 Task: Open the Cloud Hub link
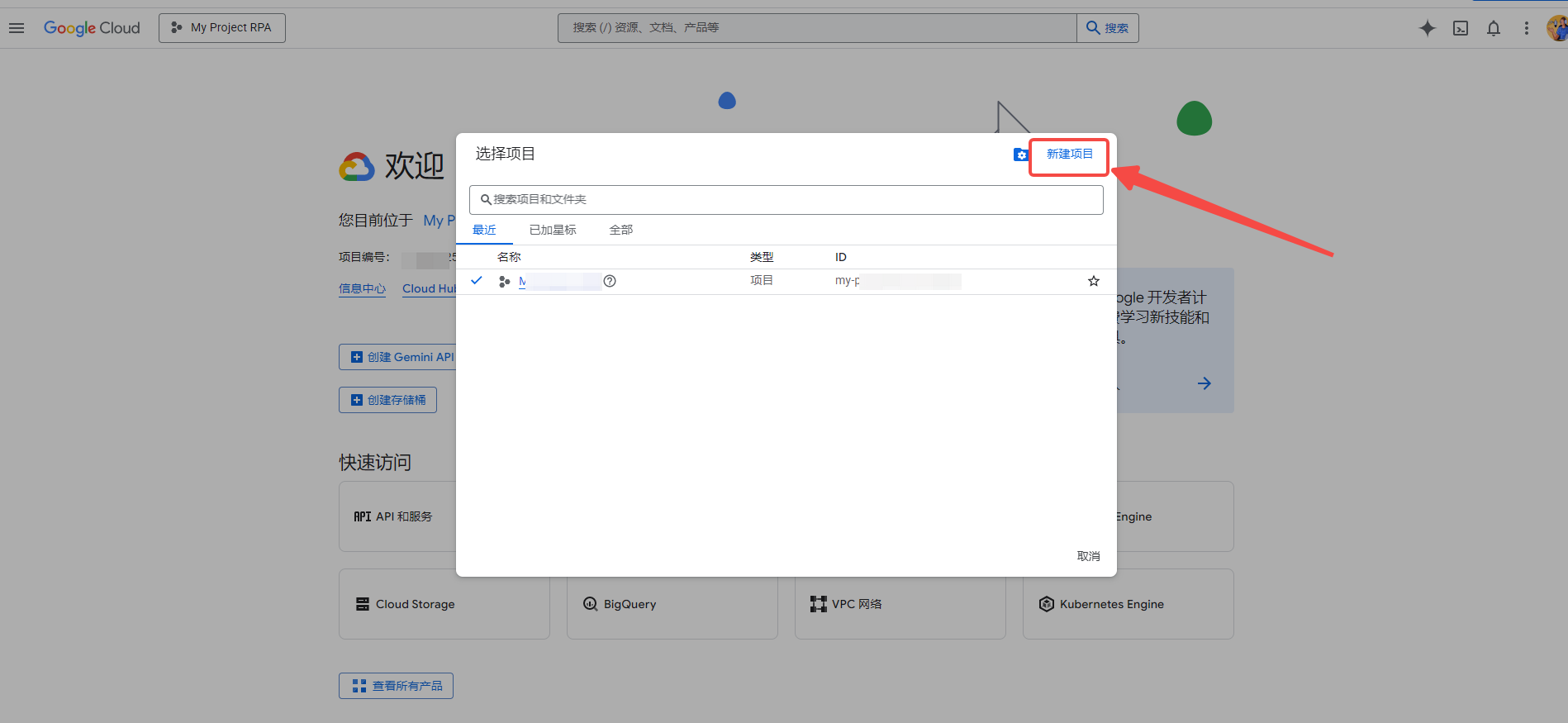point(429,289)
